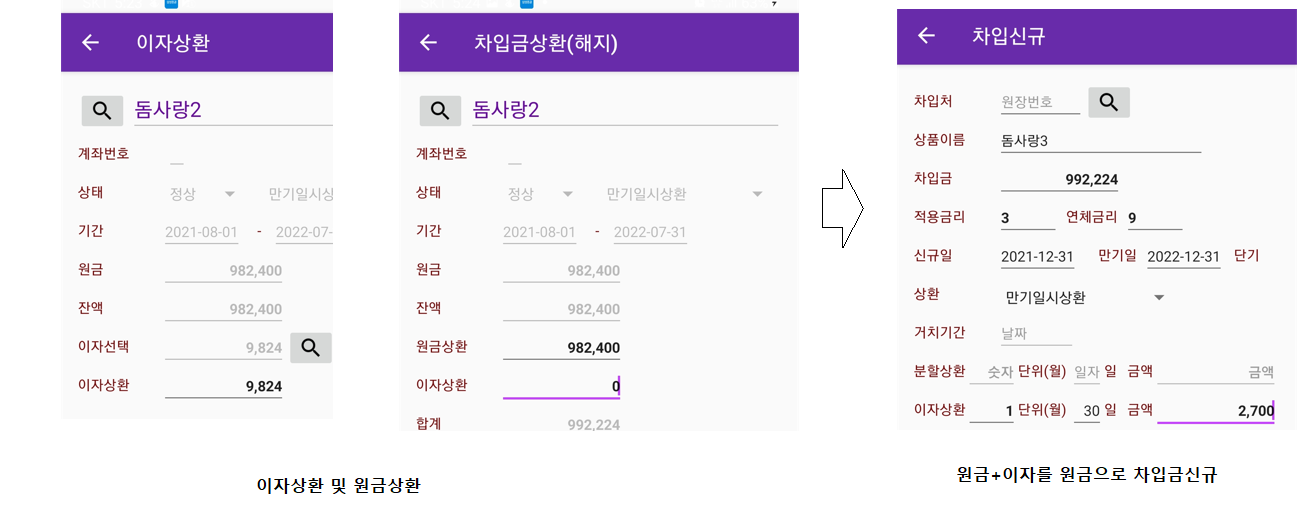The height and width of the screenshot is (505, 1304).
Task: Click the 신규일 date 2021-12-31
Action: pyautogui.click(x=1037, y=256)
